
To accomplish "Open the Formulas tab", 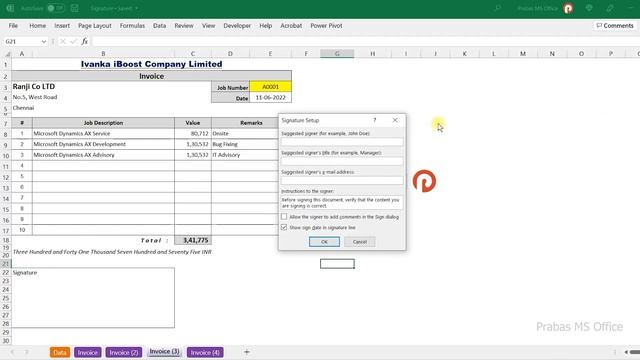I will (132, 25).
